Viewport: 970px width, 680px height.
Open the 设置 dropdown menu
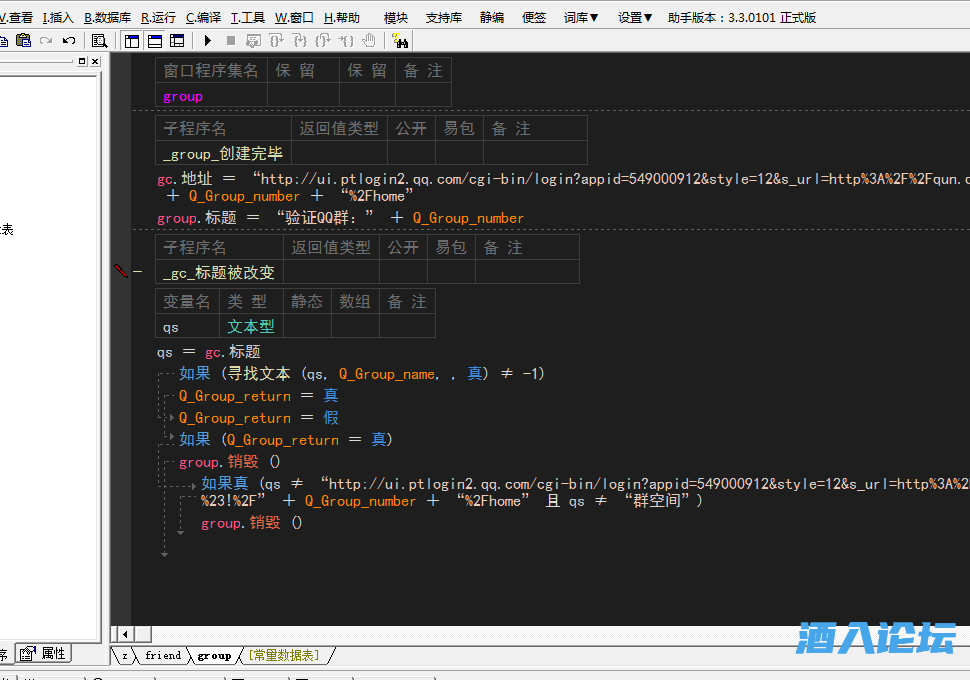pos(635,17)
